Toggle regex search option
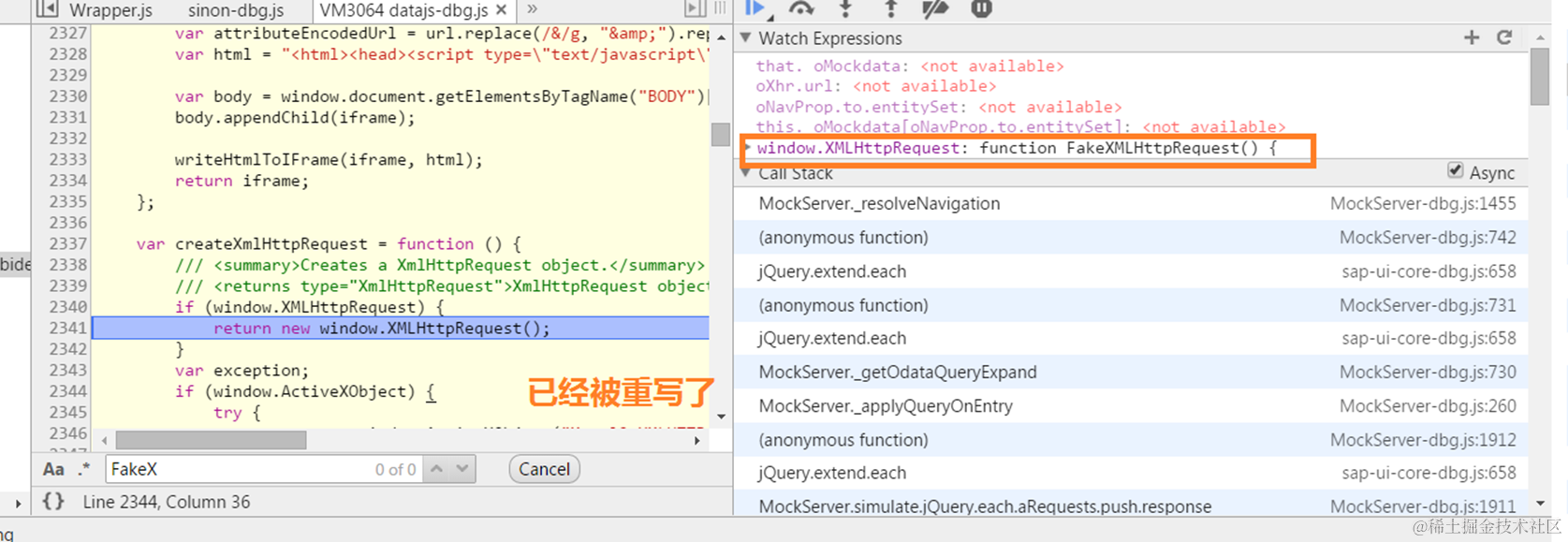Image resolution: width=1568 pixels, height=542 pixels. coord(85,470)
